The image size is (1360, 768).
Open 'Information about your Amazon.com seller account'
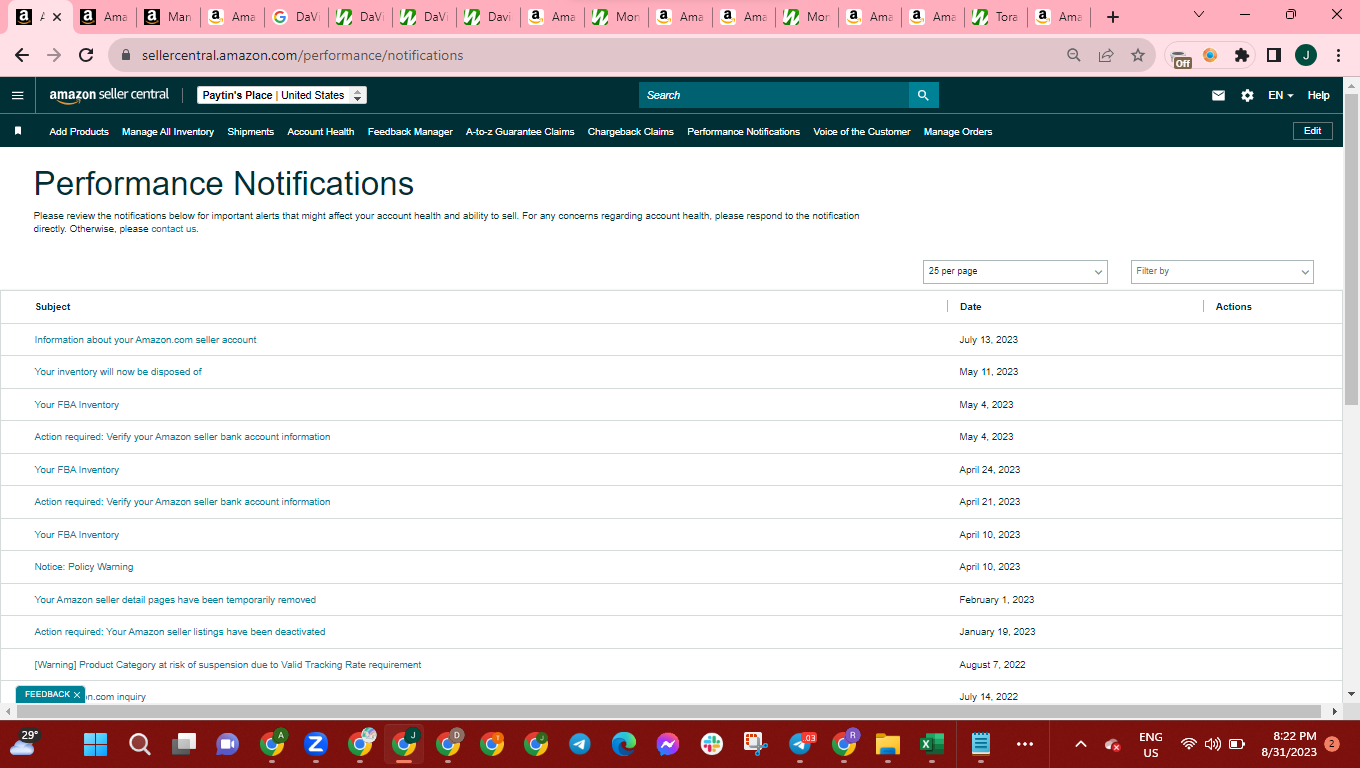click(146, 340)
